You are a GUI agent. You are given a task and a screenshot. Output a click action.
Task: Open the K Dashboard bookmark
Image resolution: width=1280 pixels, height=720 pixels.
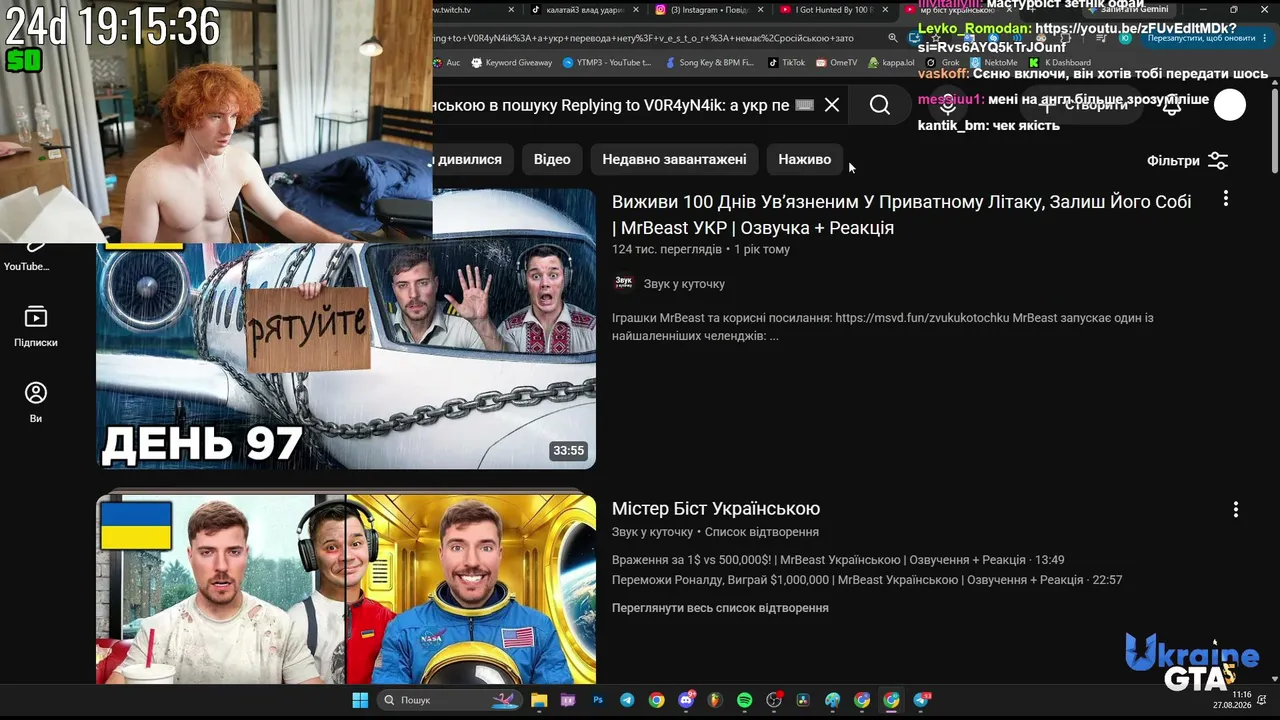tap(1060, 62)
